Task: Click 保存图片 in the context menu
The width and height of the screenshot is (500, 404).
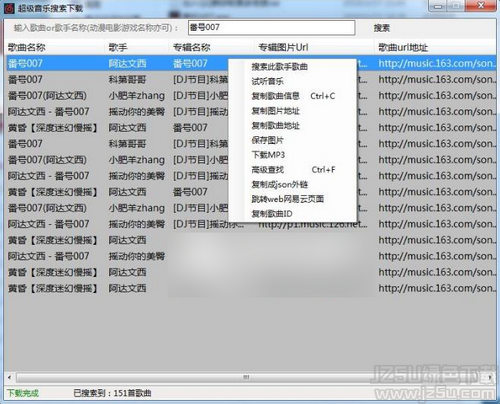Action: coord(267,140)
